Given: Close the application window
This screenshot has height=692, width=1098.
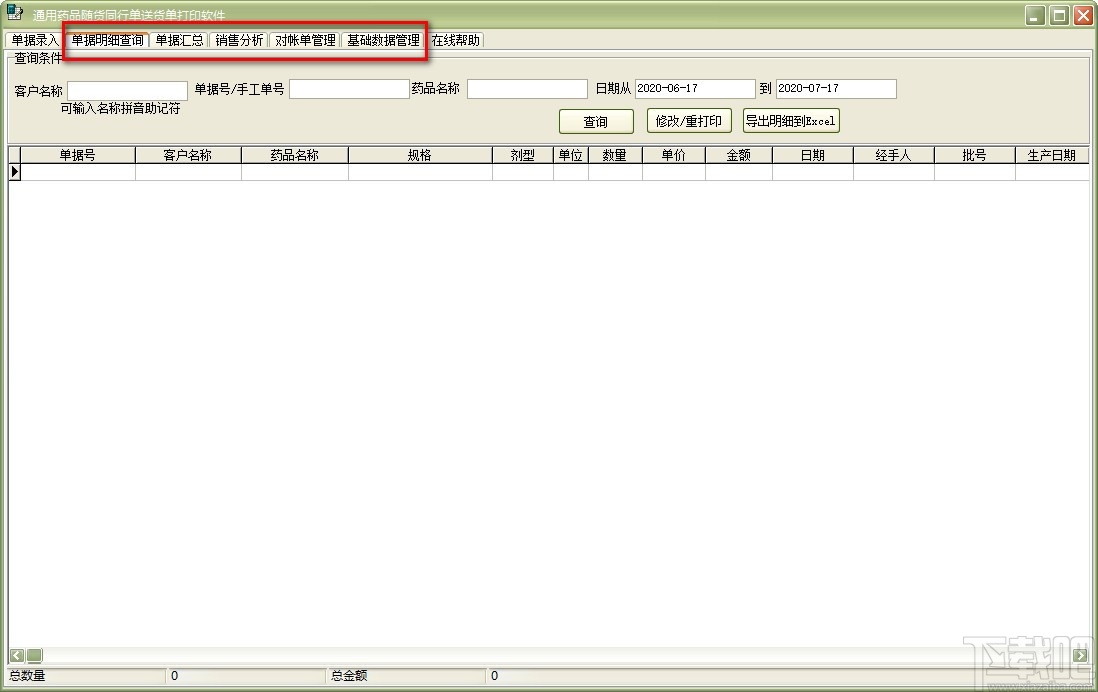Looking at the screenshot, I should click(1083, 15).
